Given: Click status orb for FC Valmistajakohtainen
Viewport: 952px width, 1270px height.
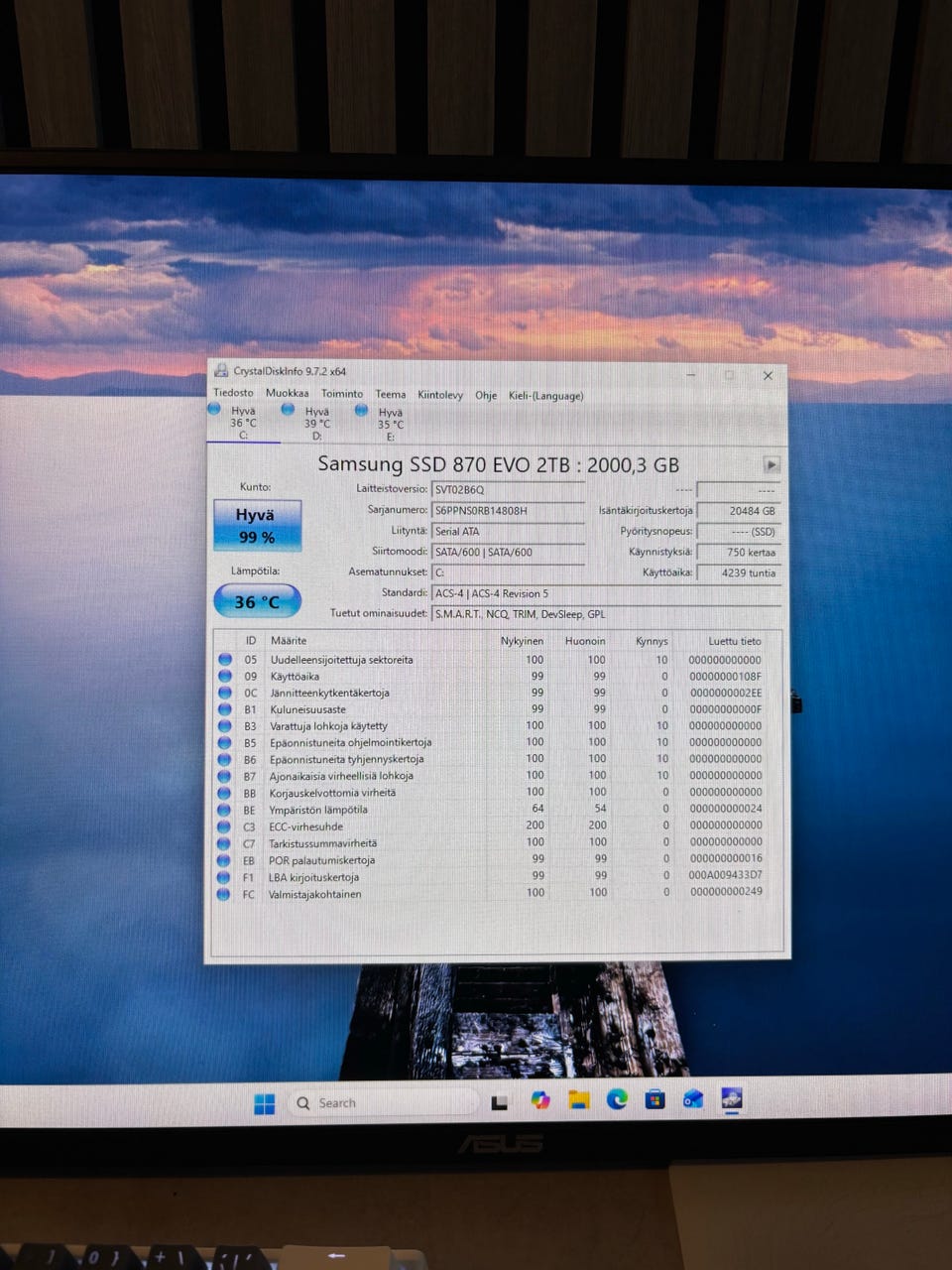Looking at the screenshot, I should coord(224,894).
